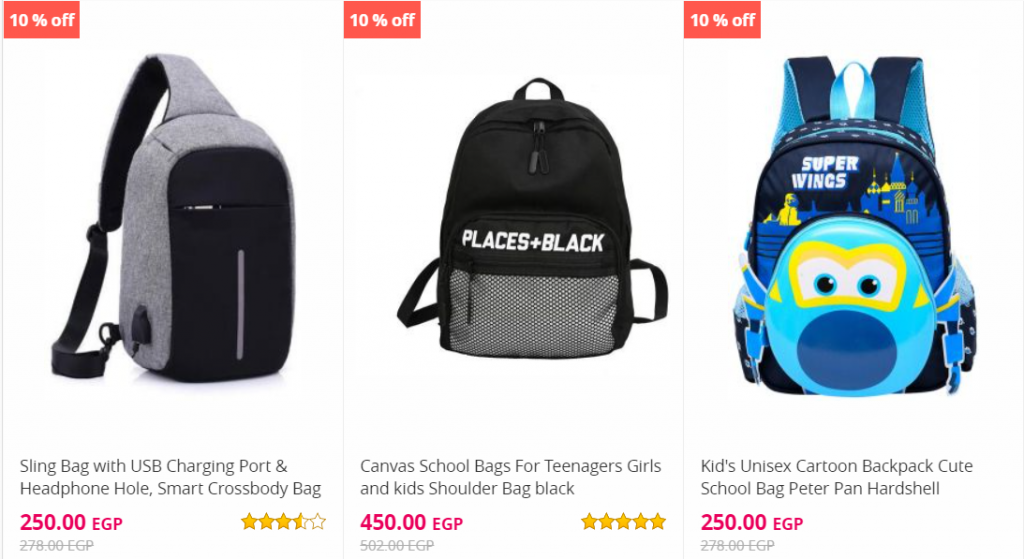Click the 10 % off badge on kids backpack
This screenshot has width=1024, height=559.
tap(722, 20)
